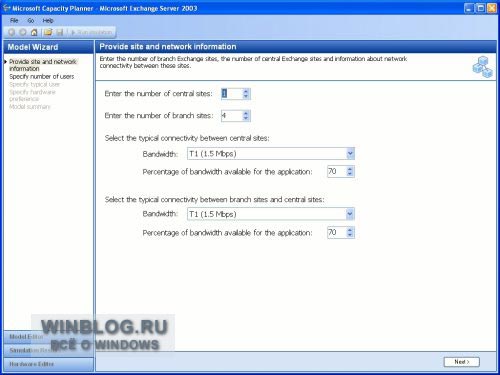Click the central sites number field

point(232,94)
